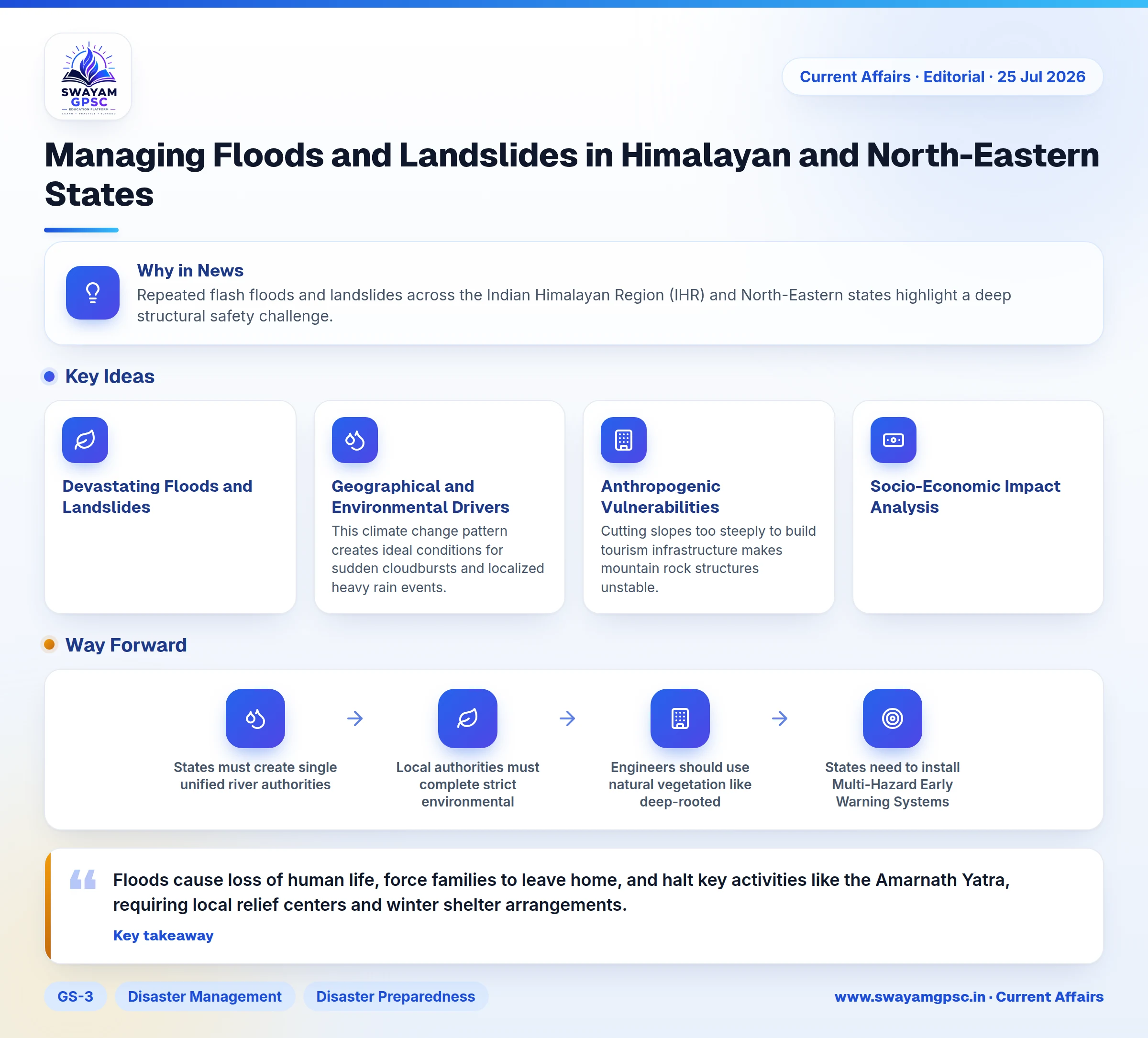
Task: Click the Engineers should use natural vegetation text
Action: pos(680,784)
